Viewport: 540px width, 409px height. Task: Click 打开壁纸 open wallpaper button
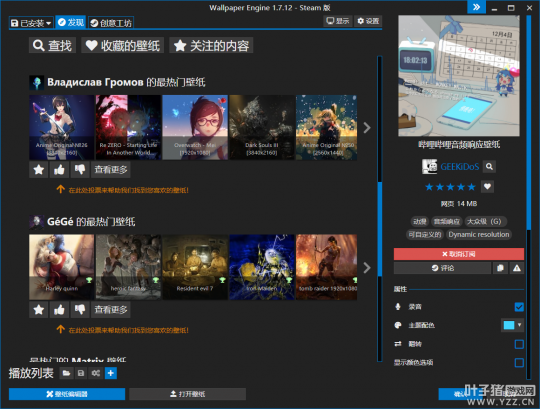(188, 394)
